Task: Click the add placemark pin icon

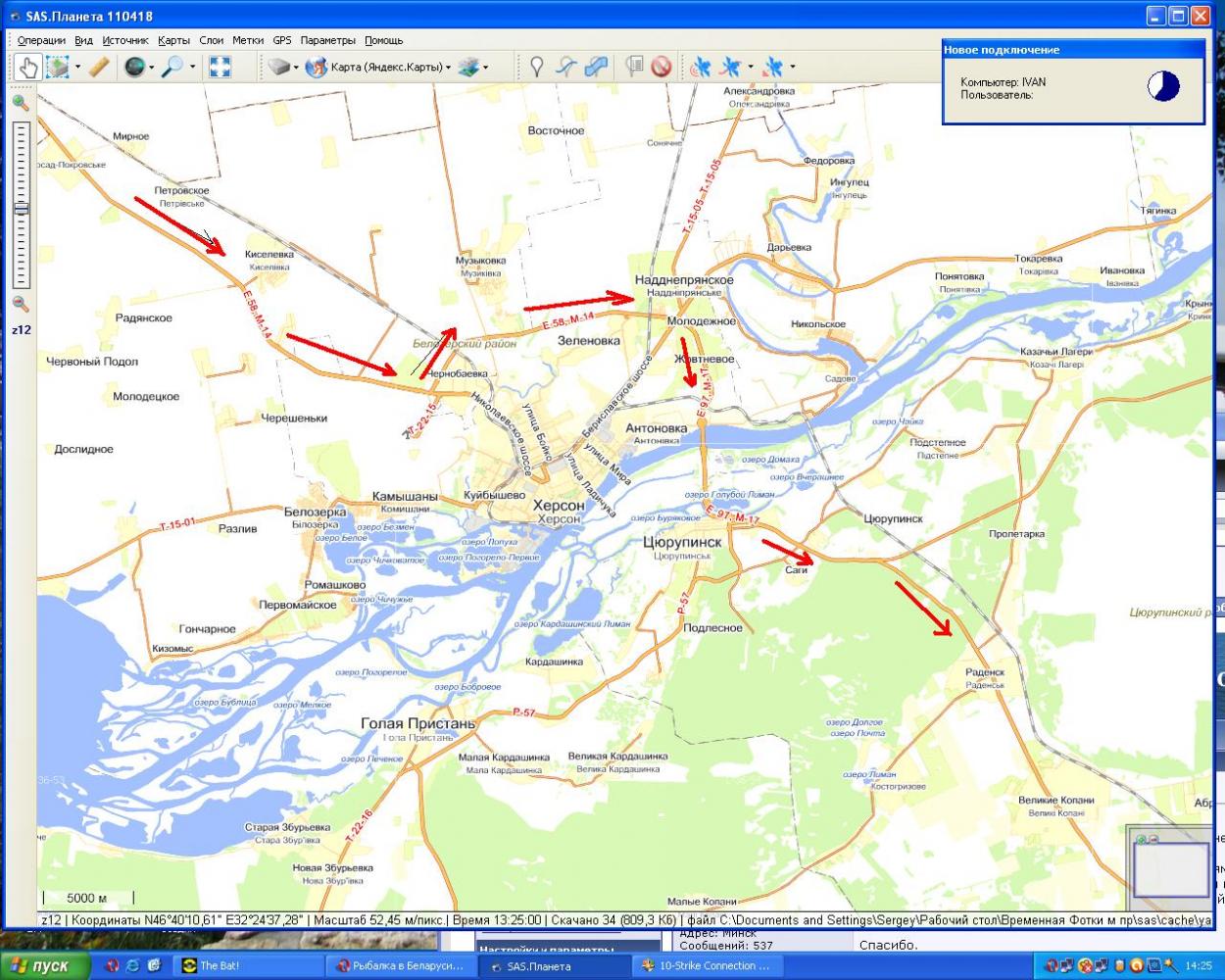Action: click(x=536, y=68)
